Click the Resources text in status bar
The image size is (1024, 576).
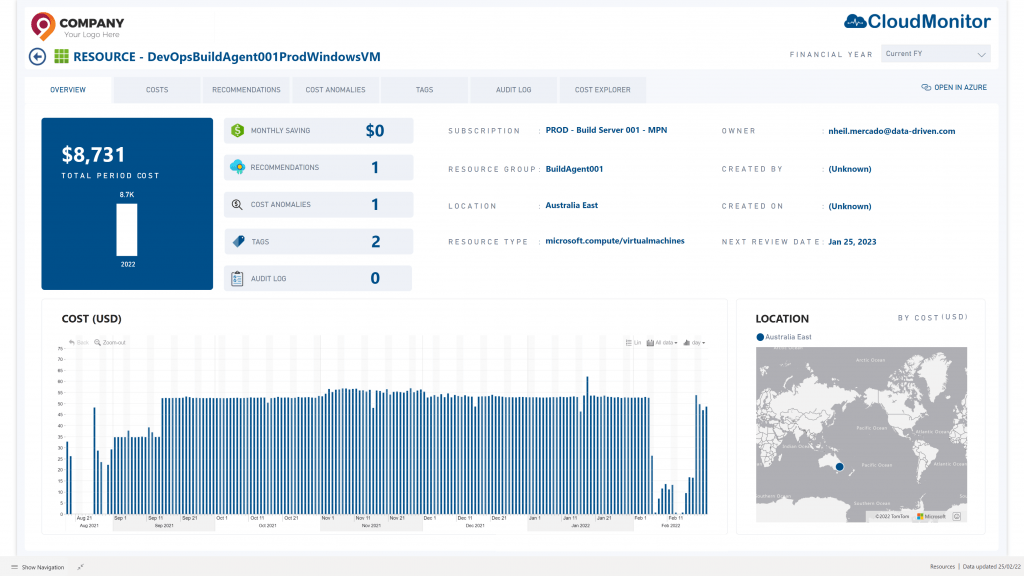[942, 567]
